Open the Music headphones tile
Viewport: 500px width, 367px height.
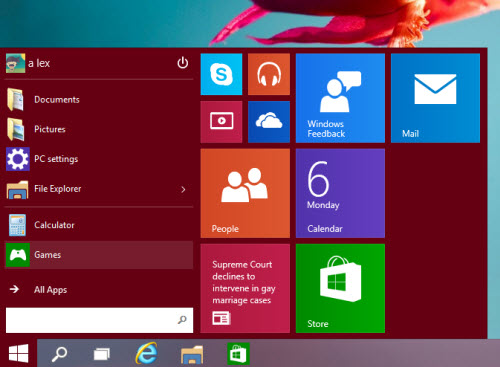(x=269, y=74)
